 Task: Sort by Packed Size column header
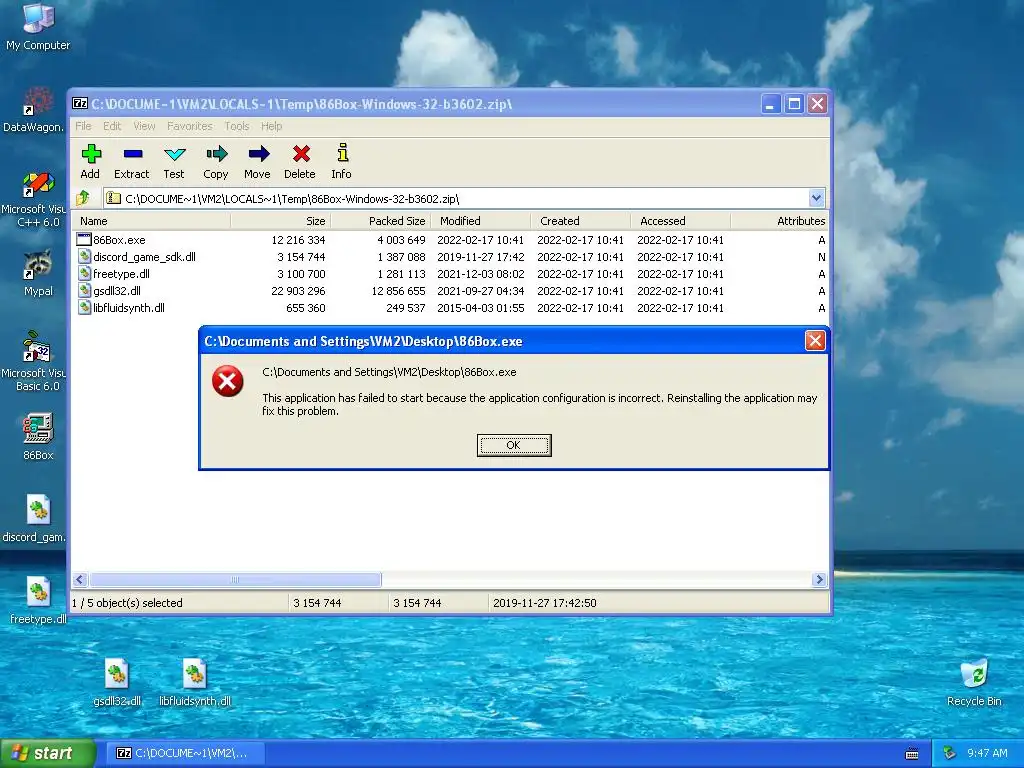click(381, 221)
